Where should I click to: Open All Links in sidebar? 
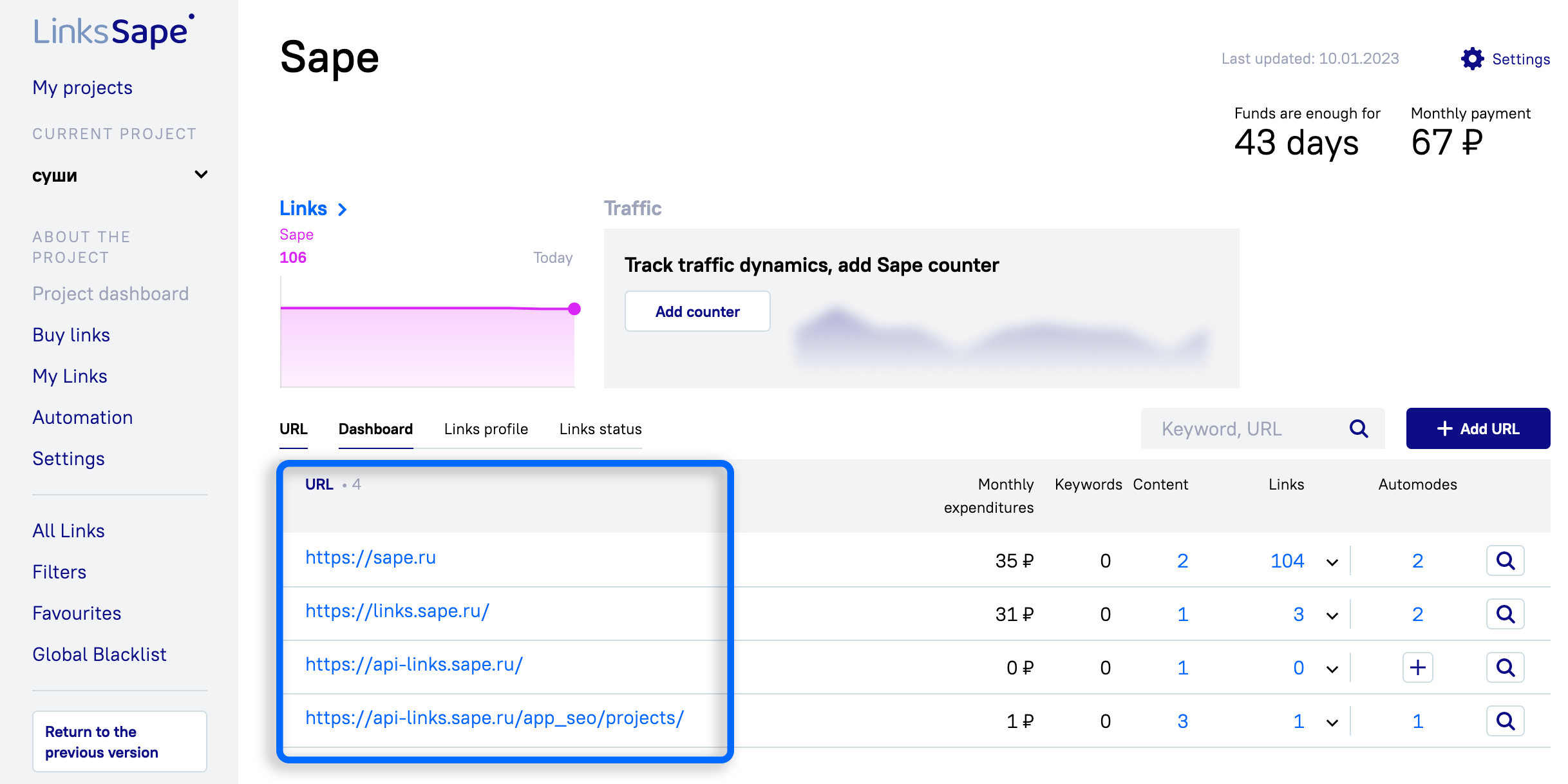click(x=68, y=531)
